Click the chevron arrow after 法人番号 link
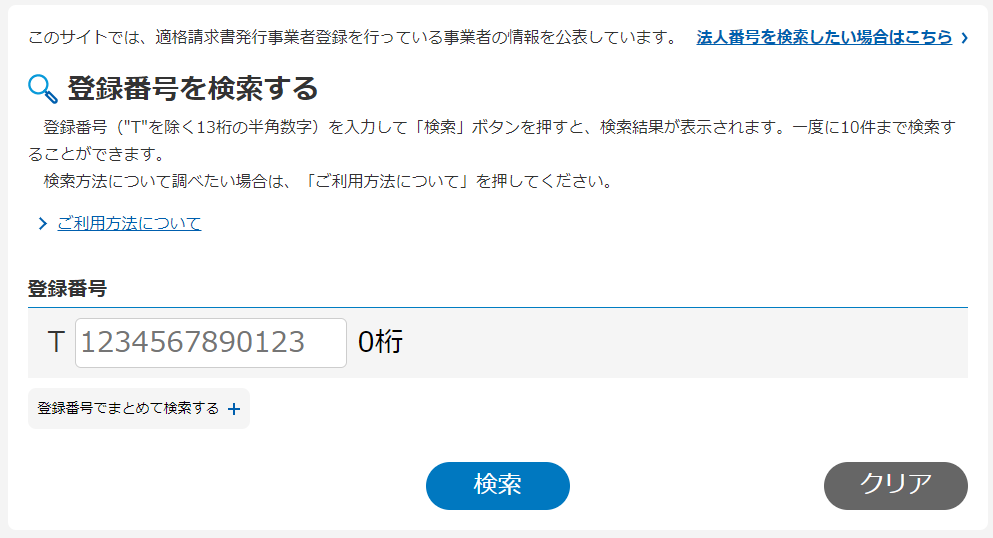 click(965, 38)
